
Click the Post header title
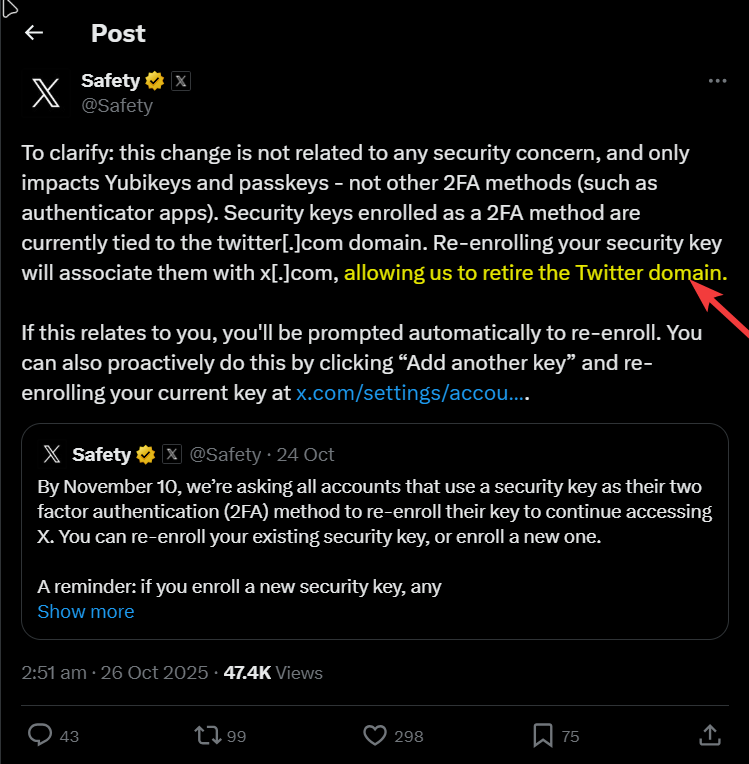tap(118, 33)
